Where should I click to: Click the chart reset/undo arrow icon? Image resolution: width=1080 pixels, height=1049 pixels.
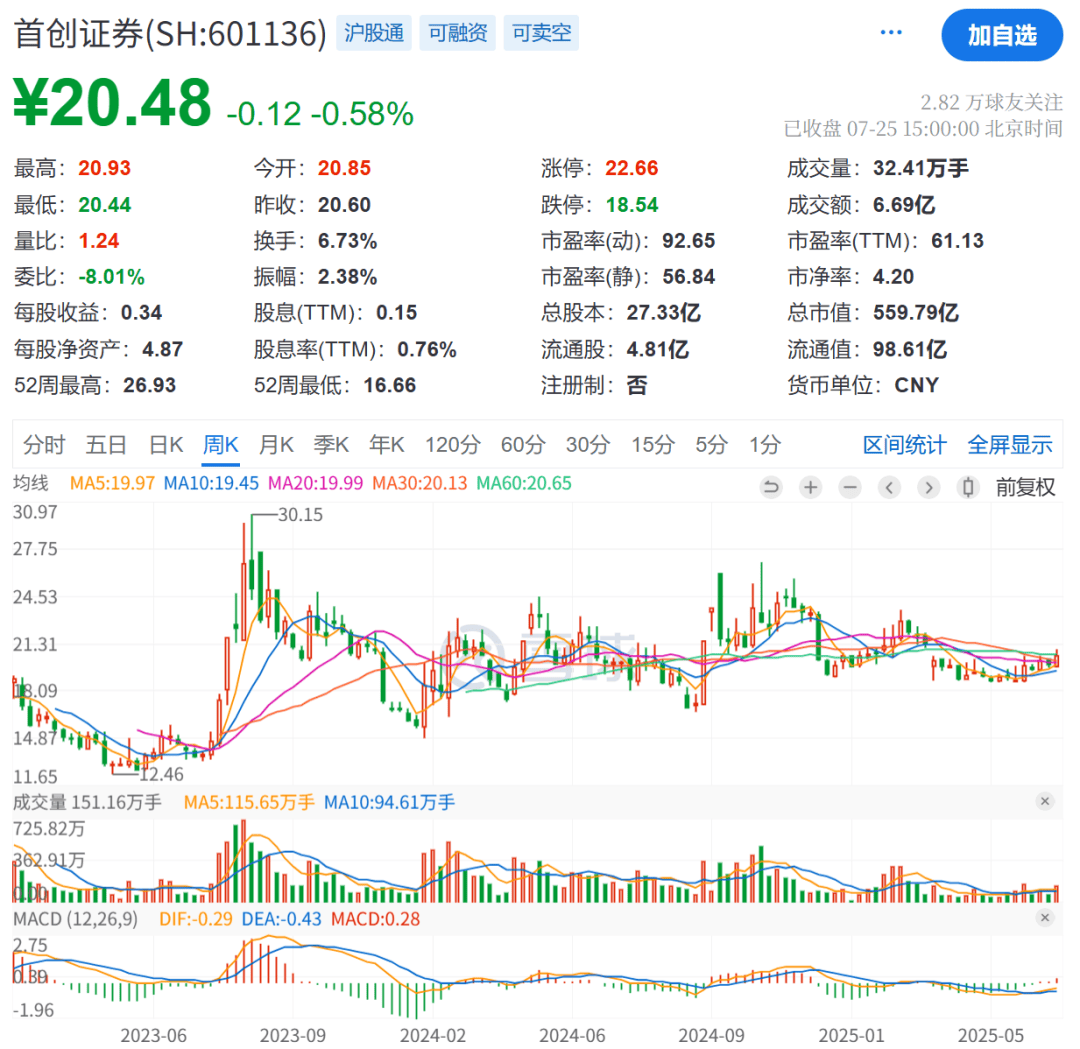[x=771, y=488]
